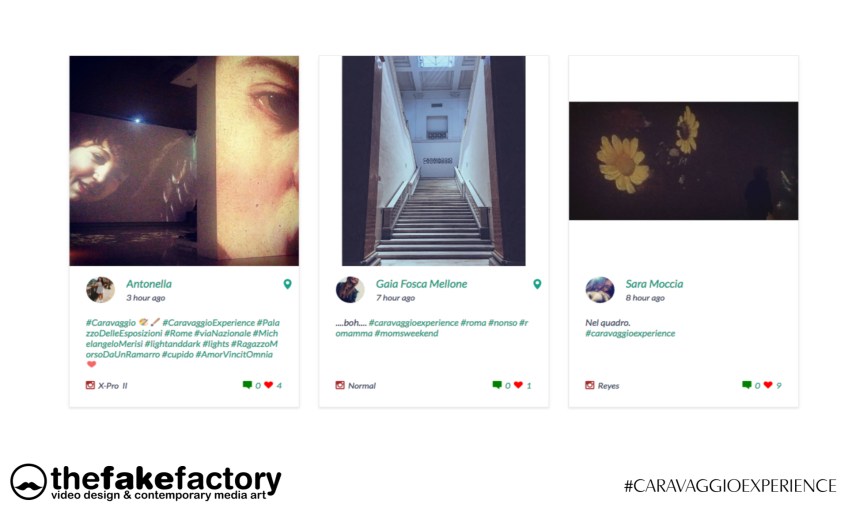The width and height of the screenshot is (848, 507).
Task: Open Sara Moccia's round avatar
Action: (600, 290)
